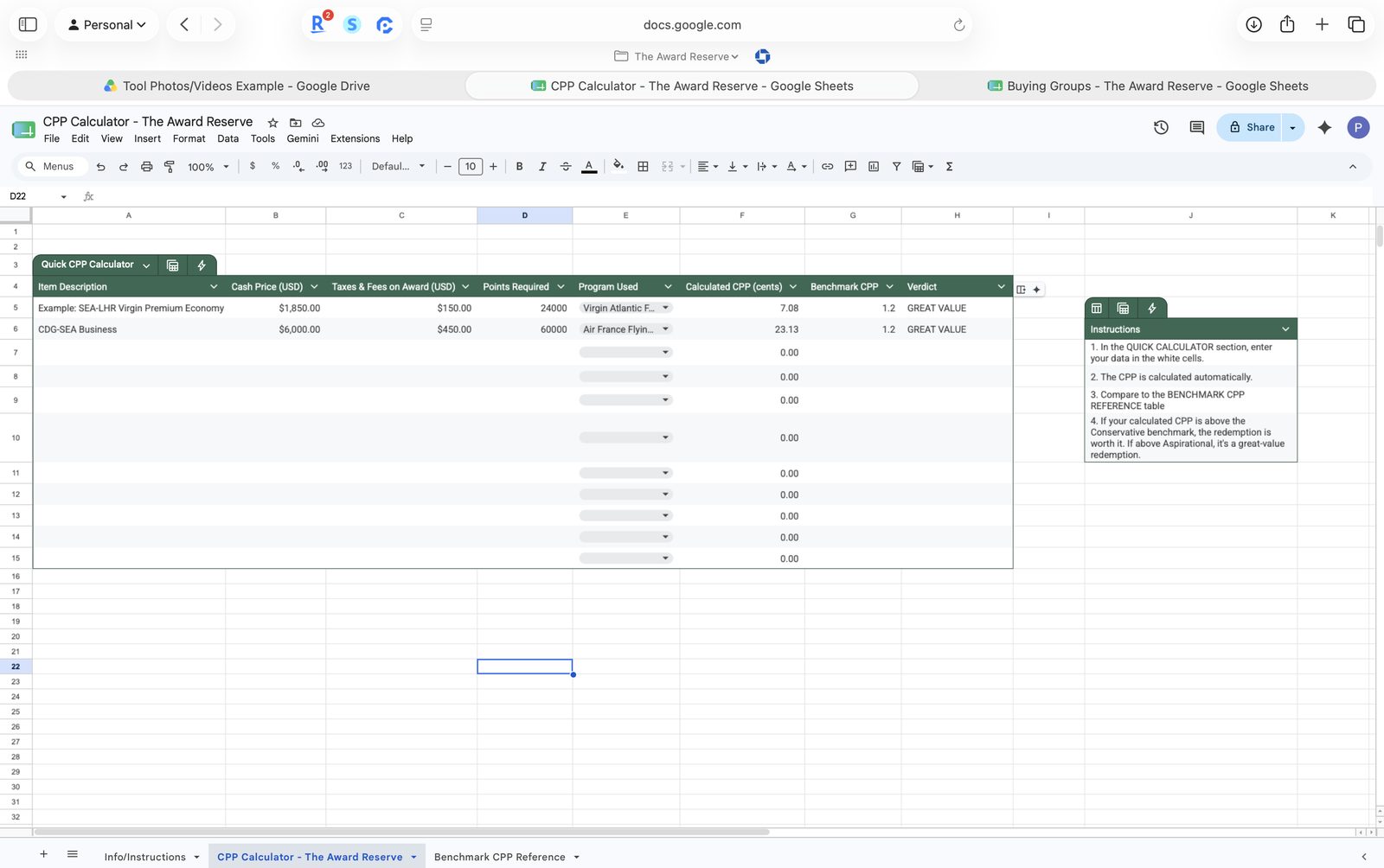Toggle bold formatting

coord(520,167)
